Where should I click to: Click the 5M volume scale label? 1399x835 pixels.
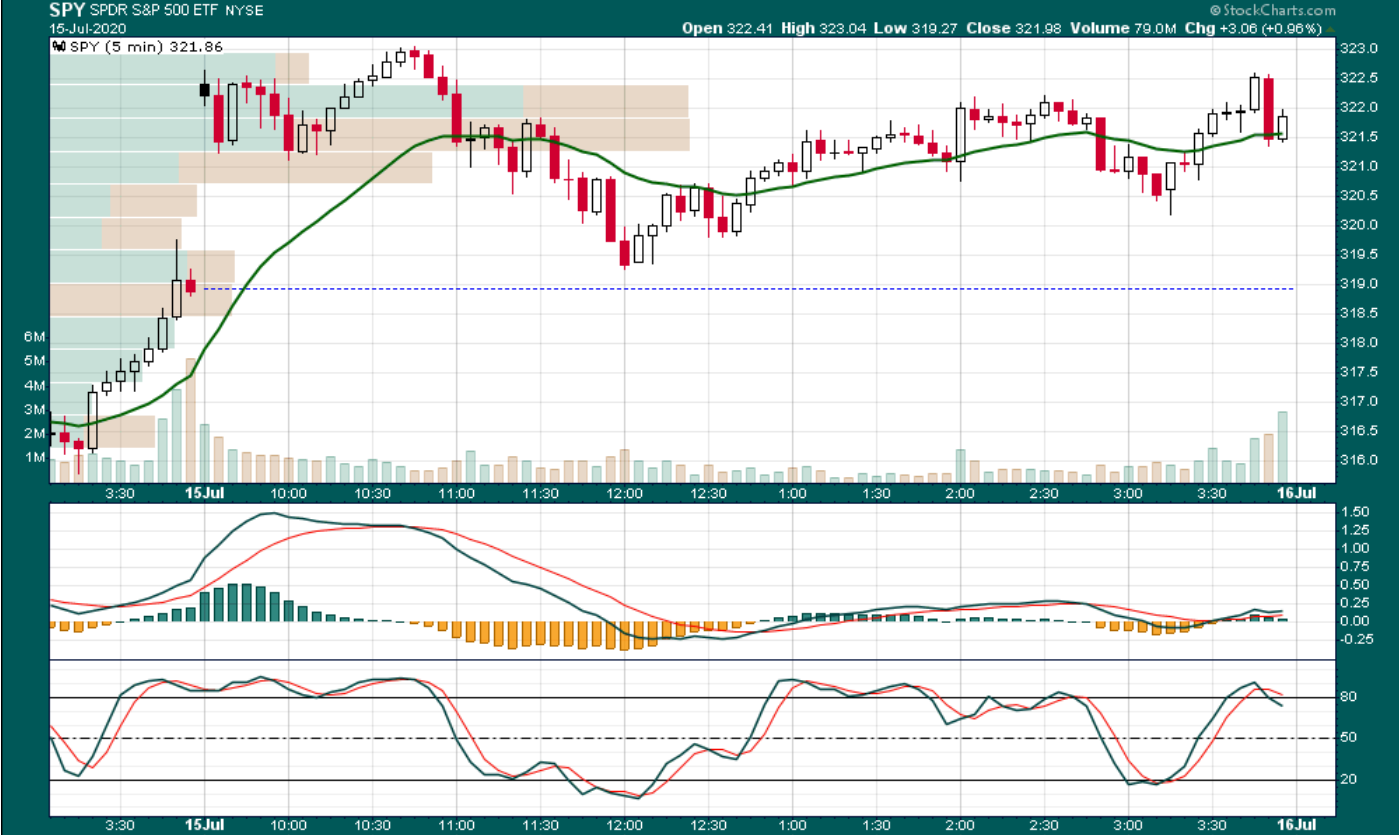35,361
